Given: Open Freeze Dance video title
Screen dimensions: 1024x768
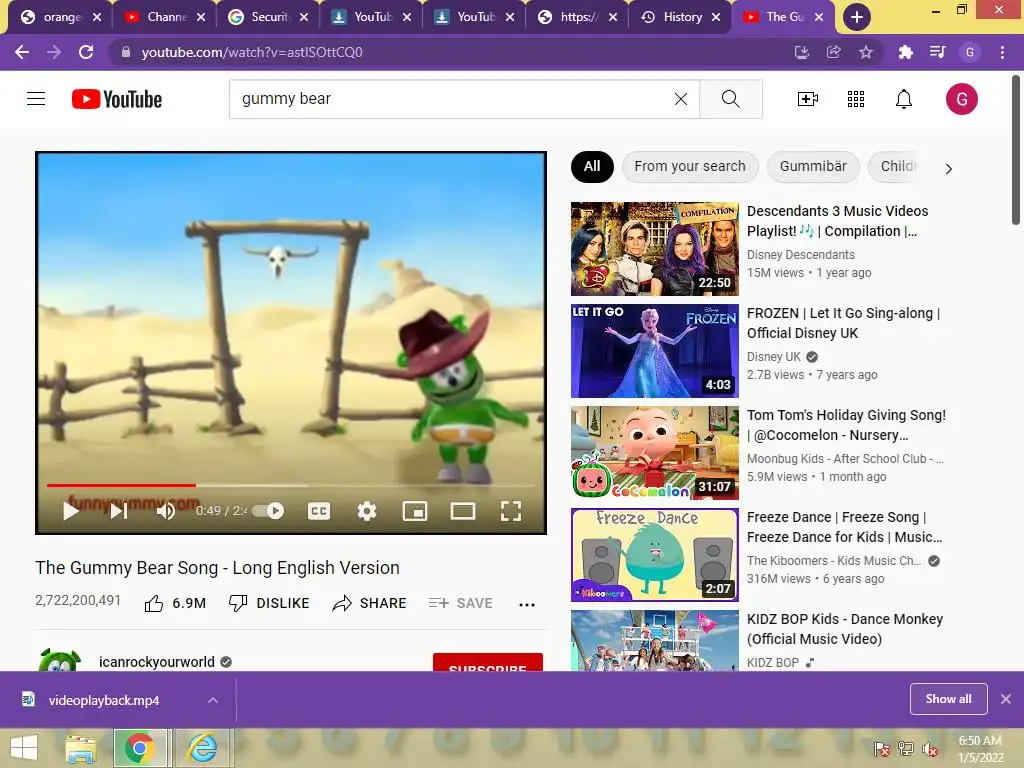Looking at the screenshot, I should 844,526.
